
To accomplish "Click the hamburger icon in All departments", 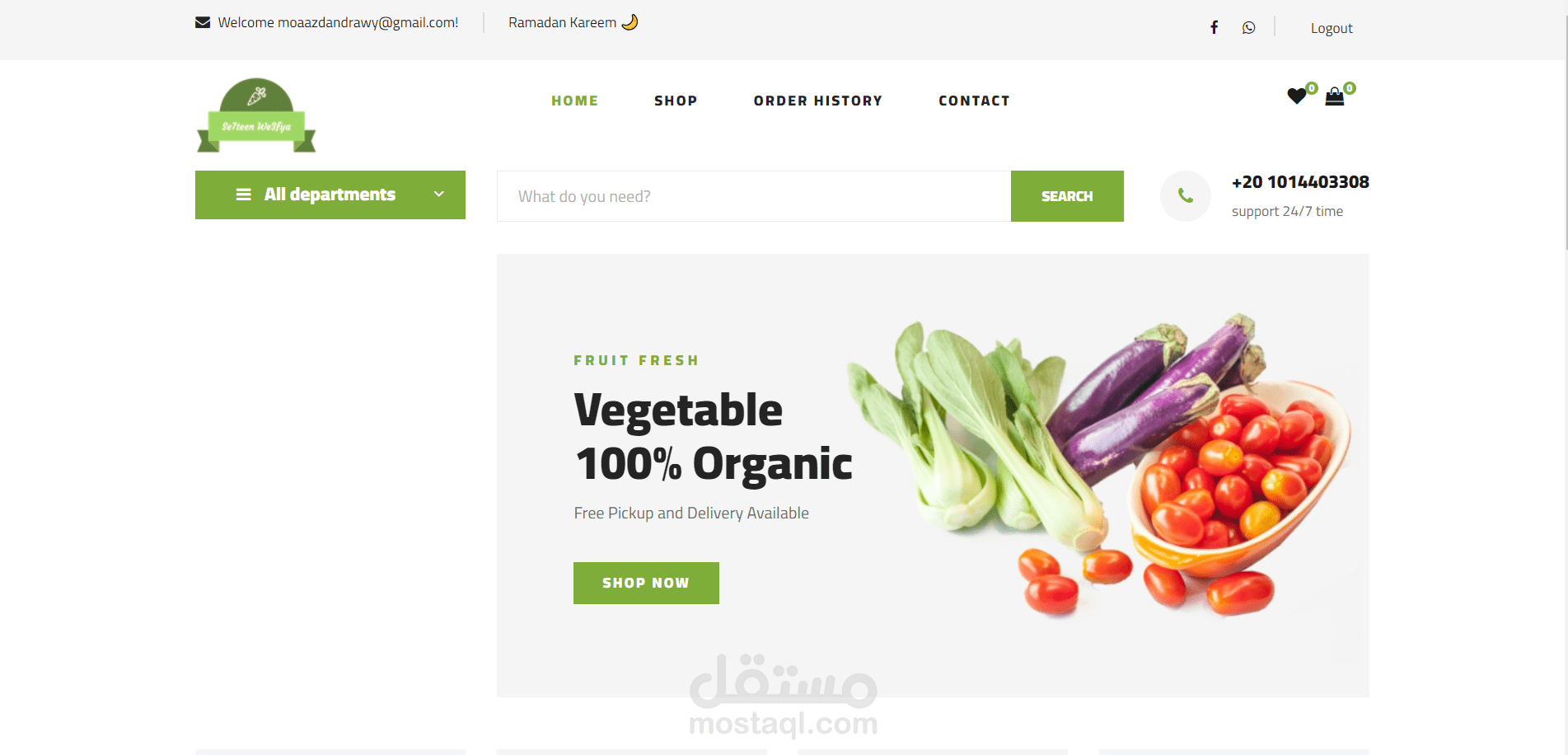I will coord(243,195).
